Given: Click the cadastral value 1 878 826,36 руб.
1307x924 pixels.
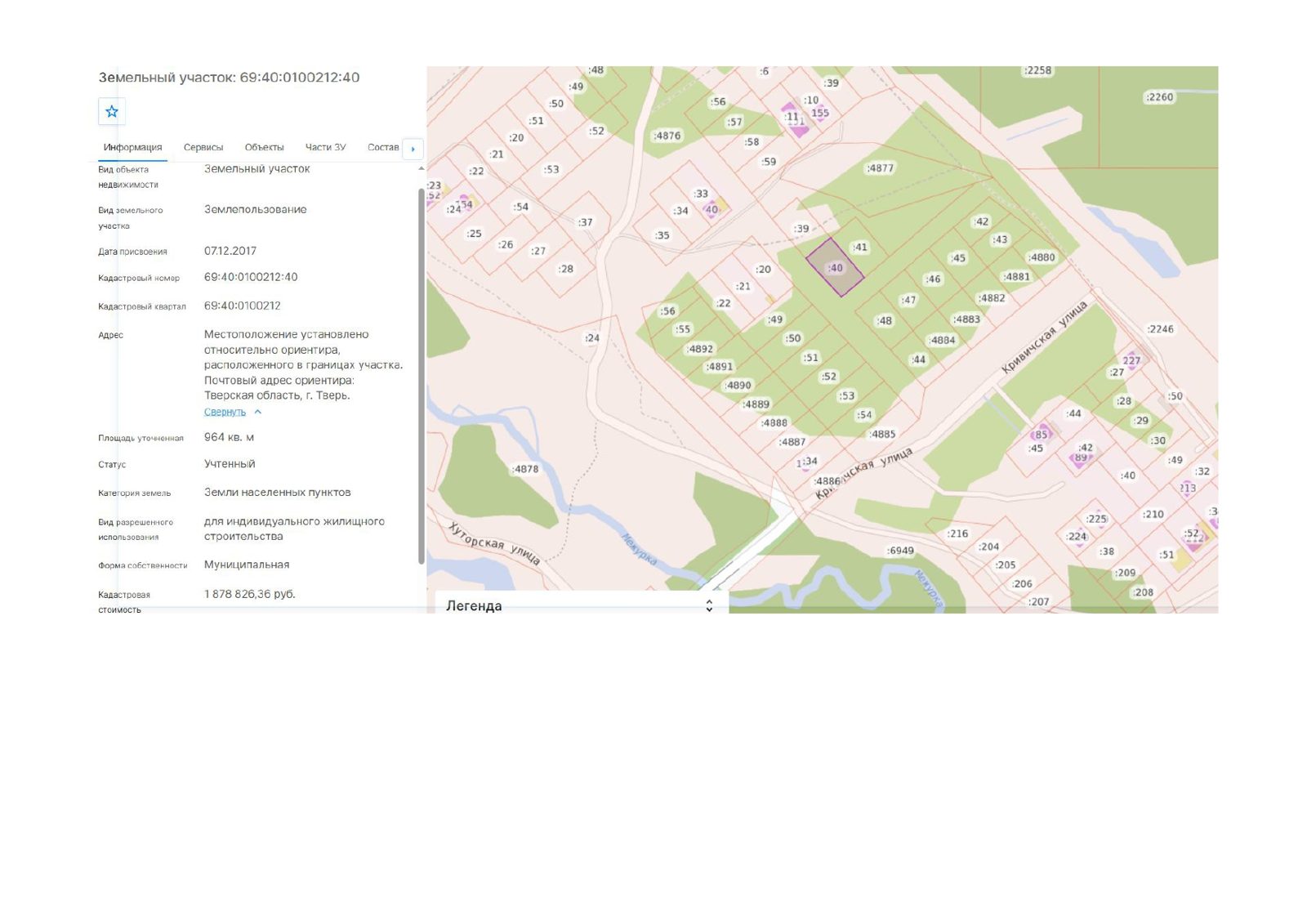Looking at the screenshot, I should pyautogui.click(x=250, y=594).
